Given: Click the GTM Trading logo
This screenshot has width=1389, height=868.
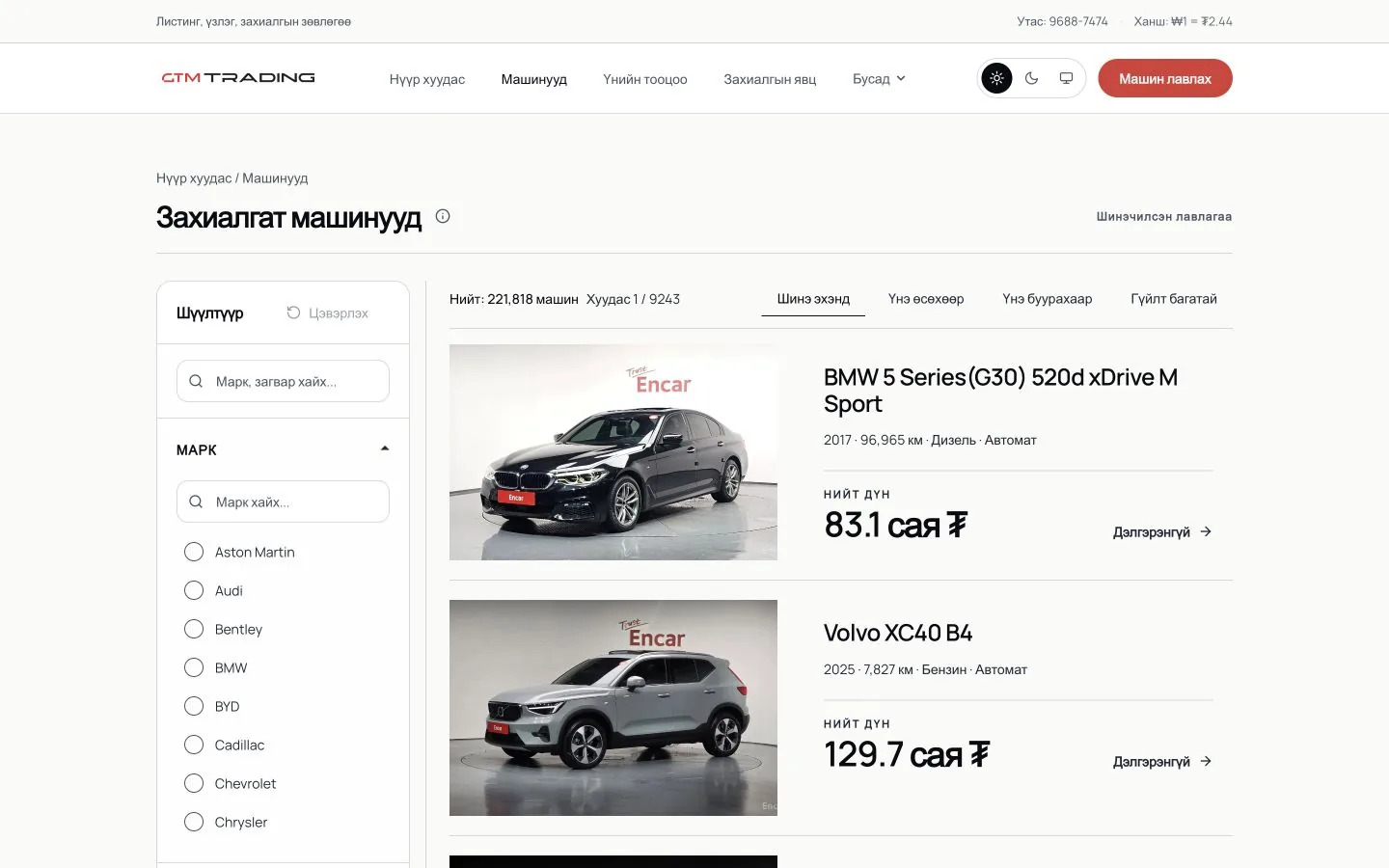Looking at the screenshot, I should [238, 78].
